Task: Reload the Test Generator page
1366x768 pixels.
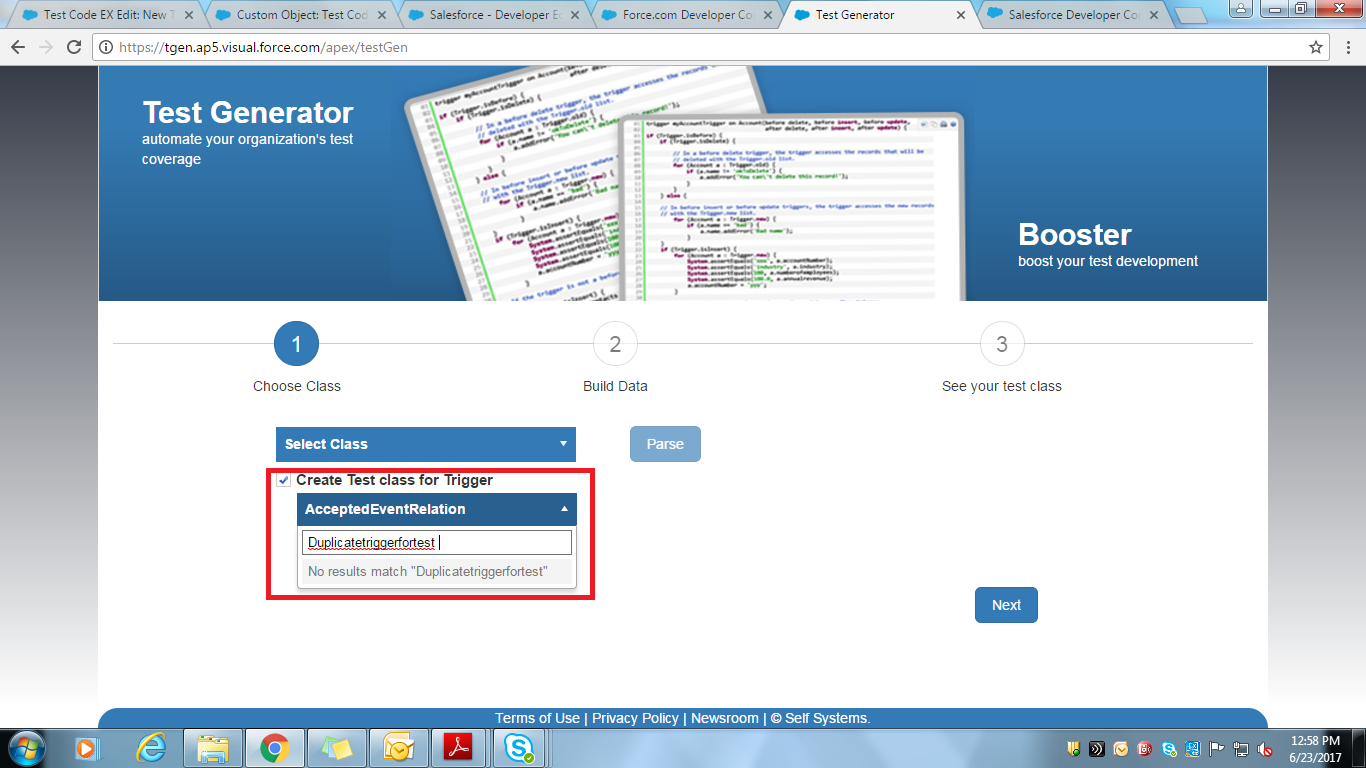Action: click(74, 47)
